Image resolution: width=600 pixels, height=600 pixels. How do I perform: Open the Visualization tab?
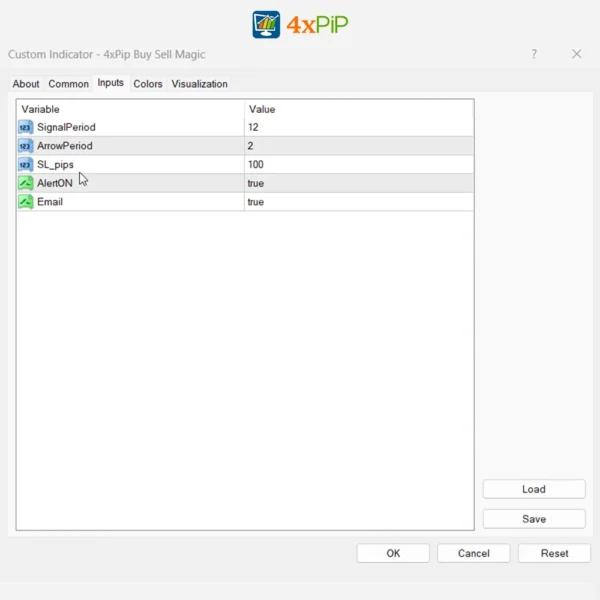click(199, 84)
